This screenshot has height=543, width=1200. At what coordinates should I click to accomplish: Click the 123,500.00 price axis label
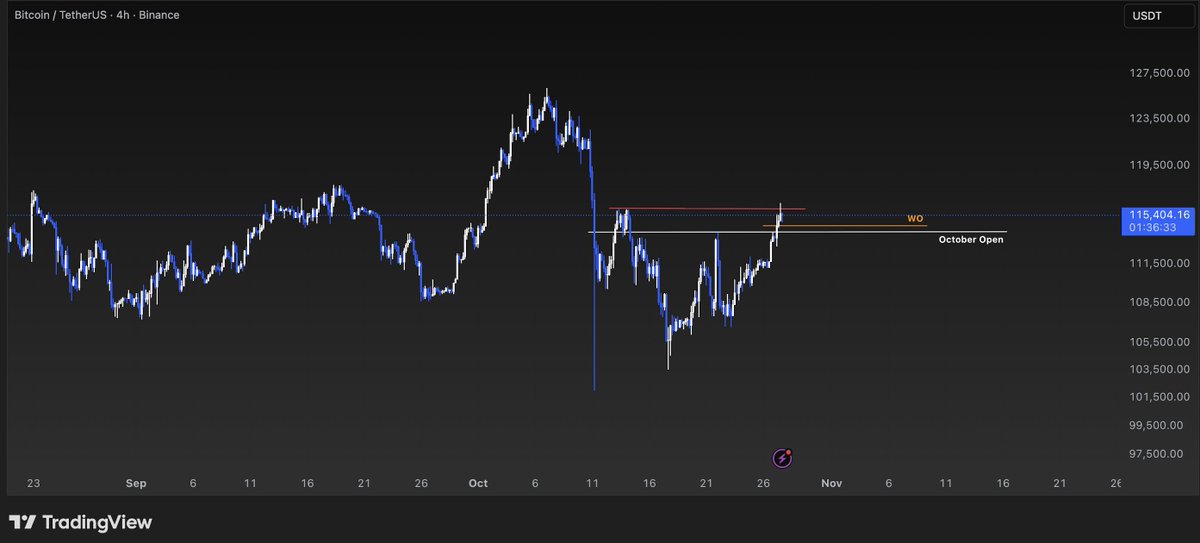pos(1159,119)
